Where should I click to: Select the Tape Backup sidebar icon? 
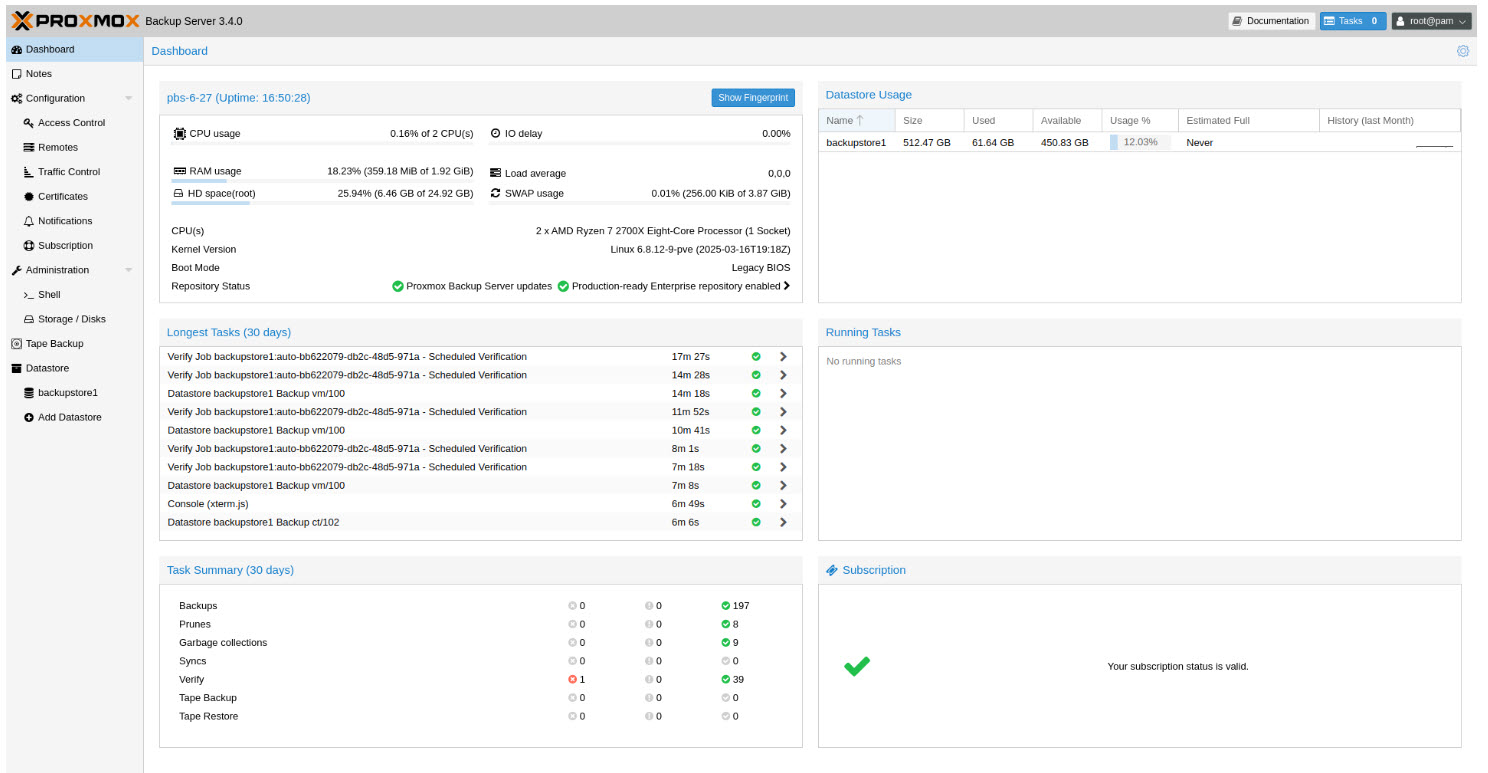coord(16,344)
